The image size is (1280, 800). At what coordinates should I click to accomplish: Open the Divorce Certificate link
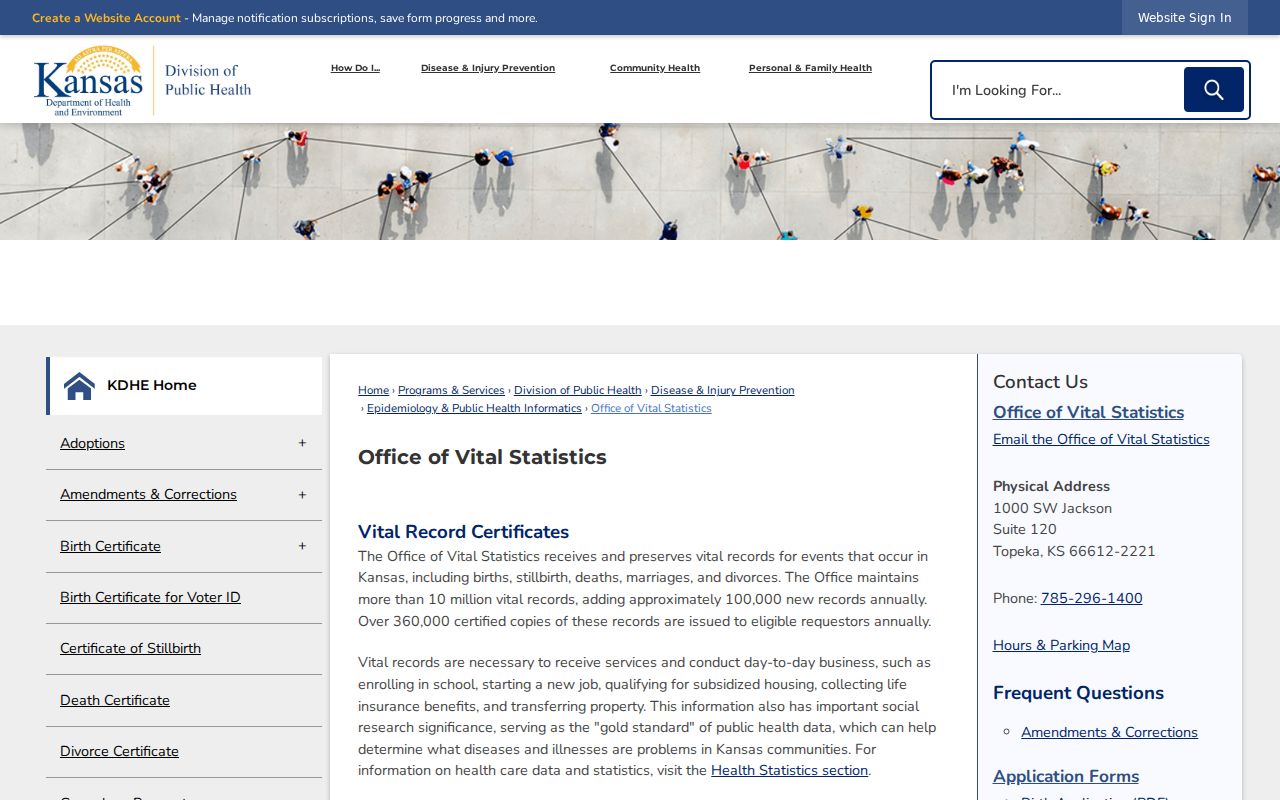pos(119,751)
